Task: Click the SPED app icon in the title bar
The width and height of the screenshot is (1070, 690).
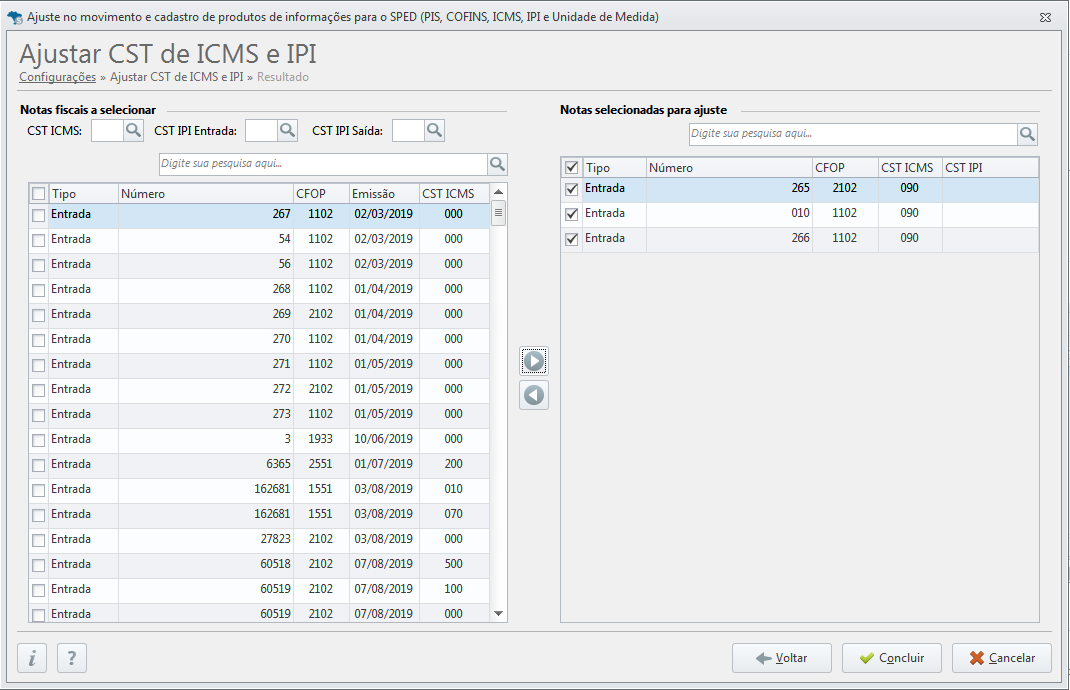Action: click(x=17, y=16)
